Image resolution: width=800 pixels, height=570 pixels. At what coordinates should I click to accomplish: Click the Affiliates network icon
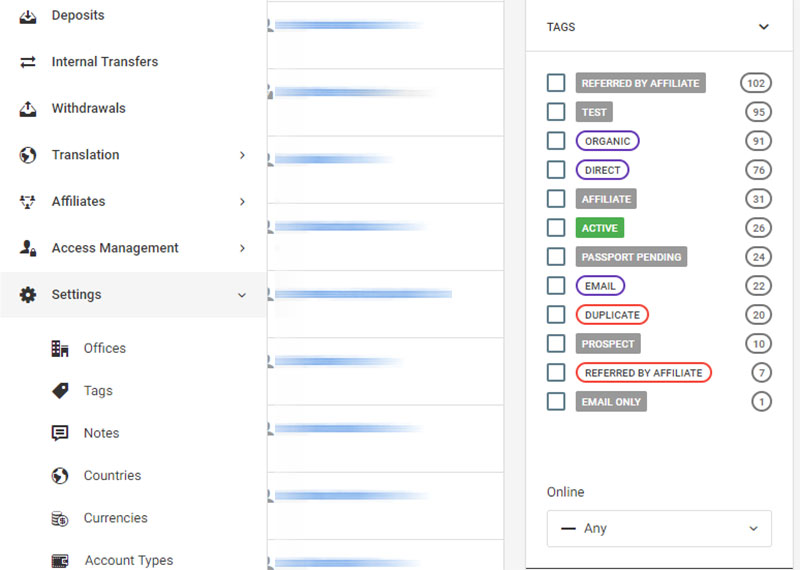coord(28,202)
